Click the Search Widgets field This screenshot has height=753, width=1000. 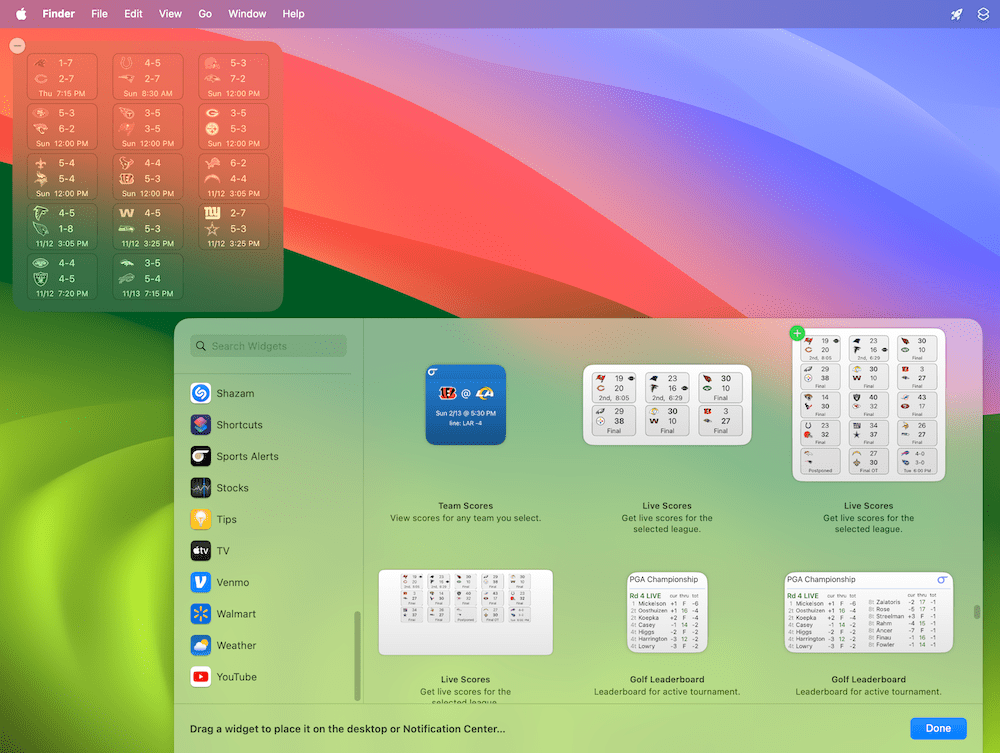pos(268,345)
